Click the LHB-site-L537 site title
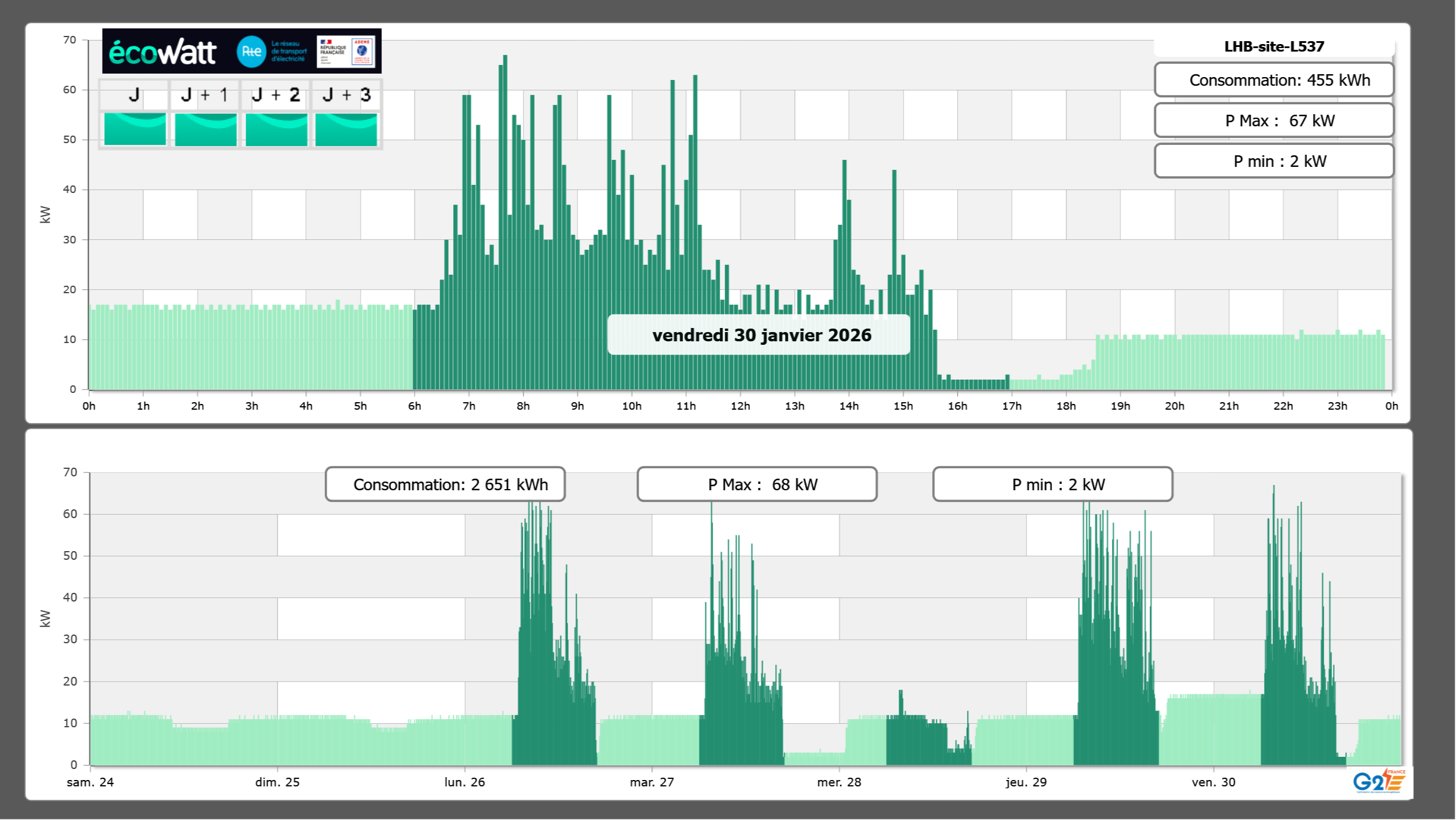 click(x=1274, y=46)
